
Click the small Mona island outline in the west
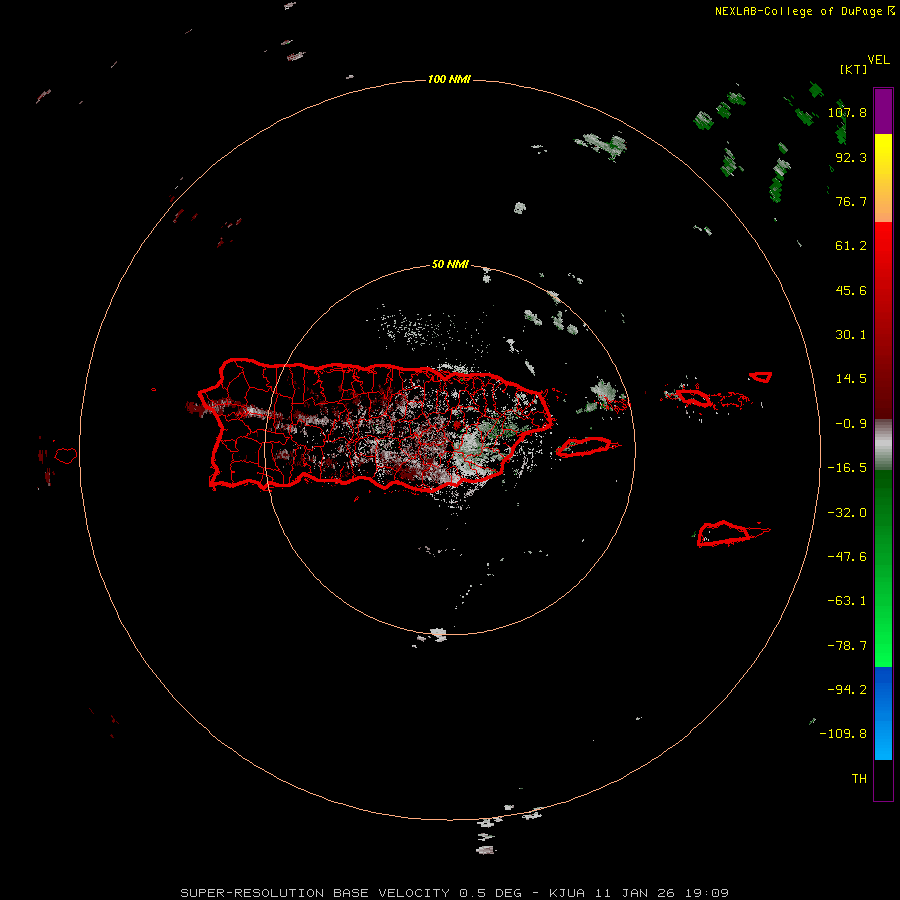[x=66, y=456]
